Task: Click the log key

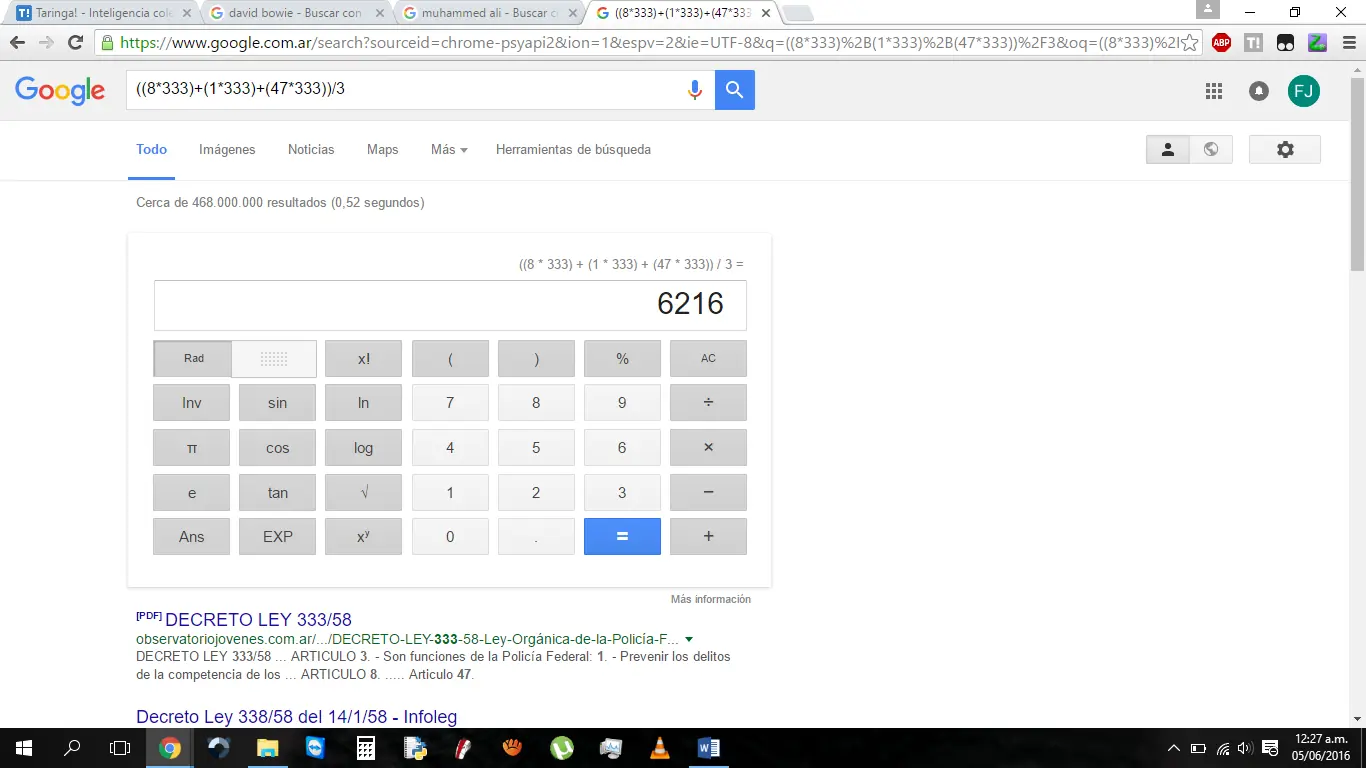Action: tap(363, 448)
